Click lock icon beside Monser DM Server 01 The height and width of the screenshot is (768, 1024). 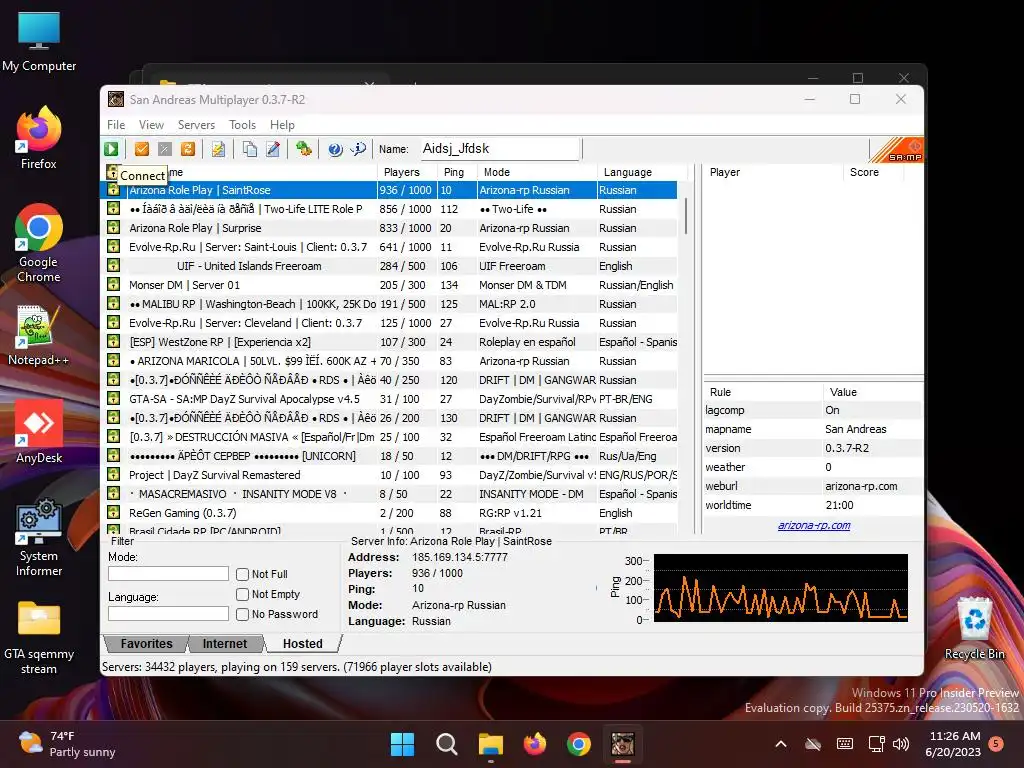click(114, 285)
